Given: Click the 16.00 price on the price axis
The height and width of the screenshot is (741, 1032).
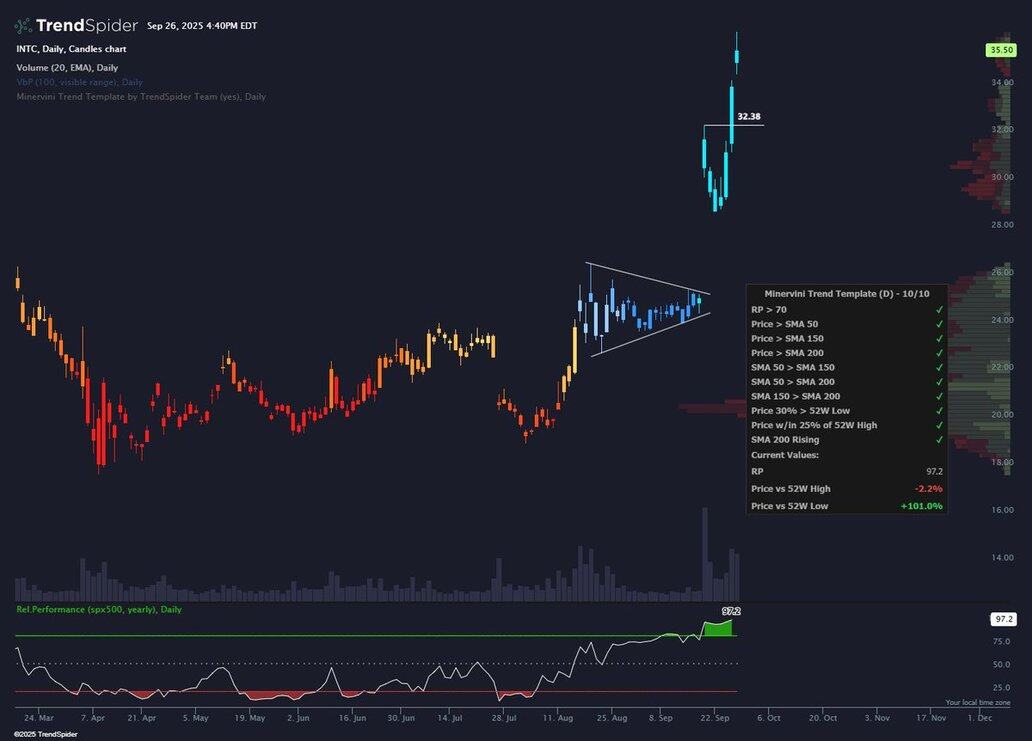Looking at the screenshot, I should coord(1002,510).
